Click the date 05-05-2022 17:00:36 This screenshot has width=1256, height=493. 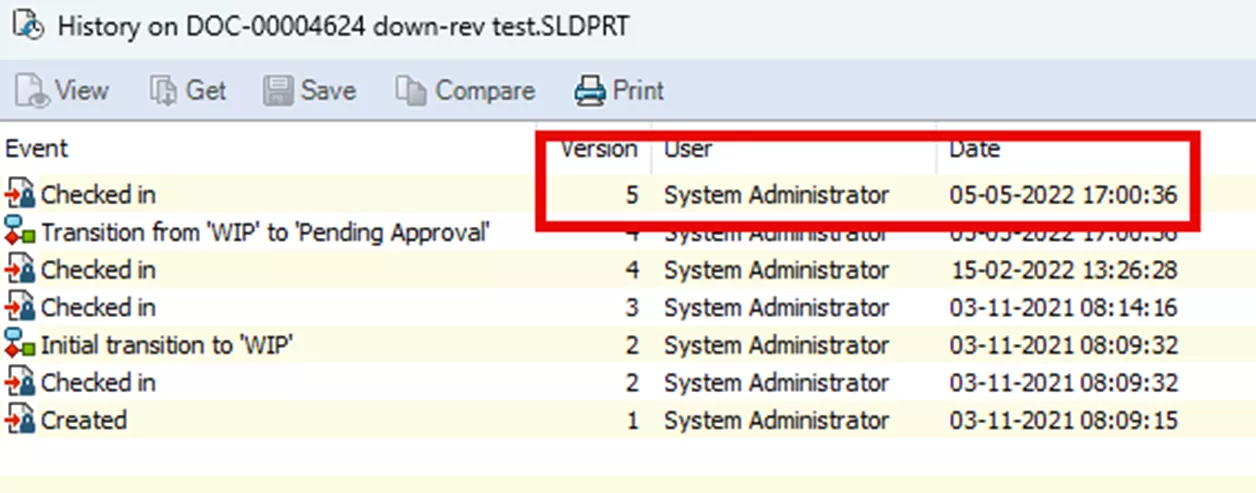1063,194
